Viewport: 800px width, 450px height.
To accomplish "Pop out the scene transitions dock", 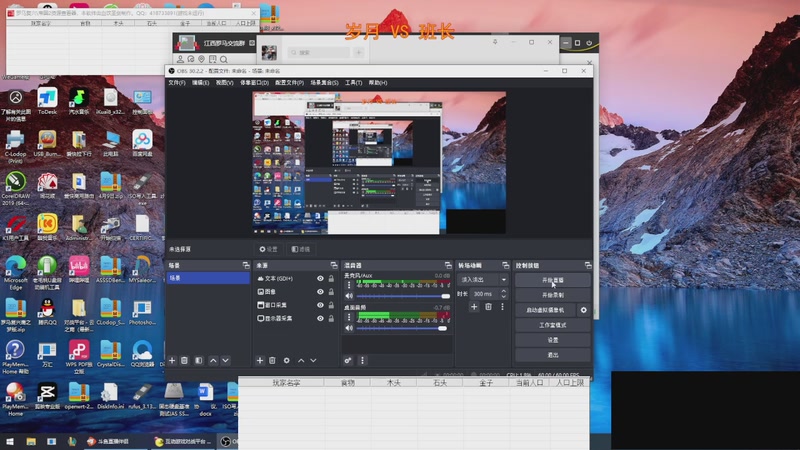I will click(x=506, y=265).
